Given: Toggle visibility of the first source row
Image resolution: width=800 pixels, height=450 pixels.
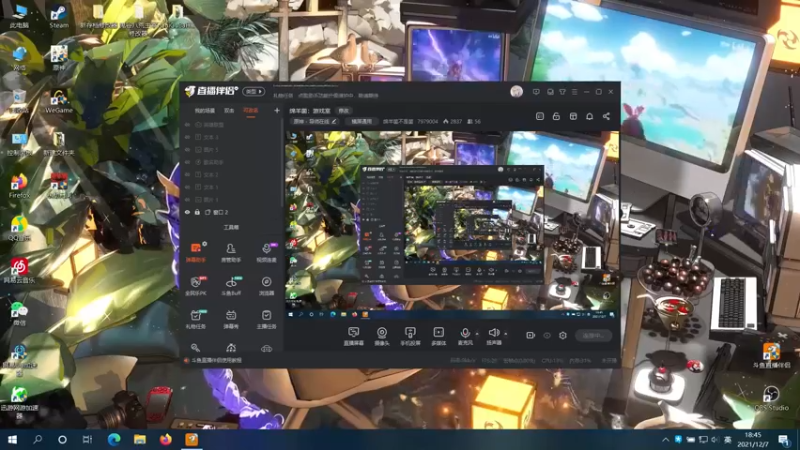Looking at the screenshot, I should point(187,124).
